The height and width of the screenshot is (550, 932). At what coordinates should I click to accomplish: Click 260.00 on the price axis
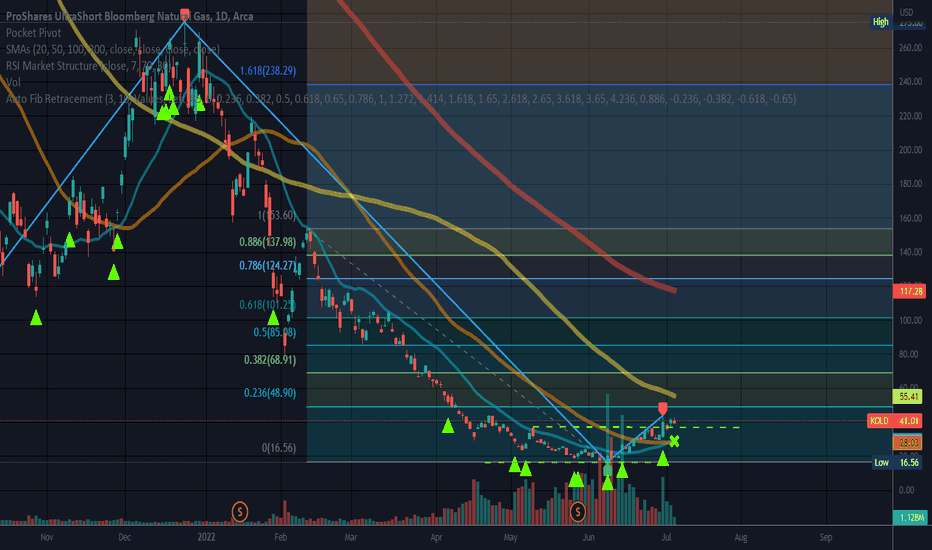[x=911, y=48]
